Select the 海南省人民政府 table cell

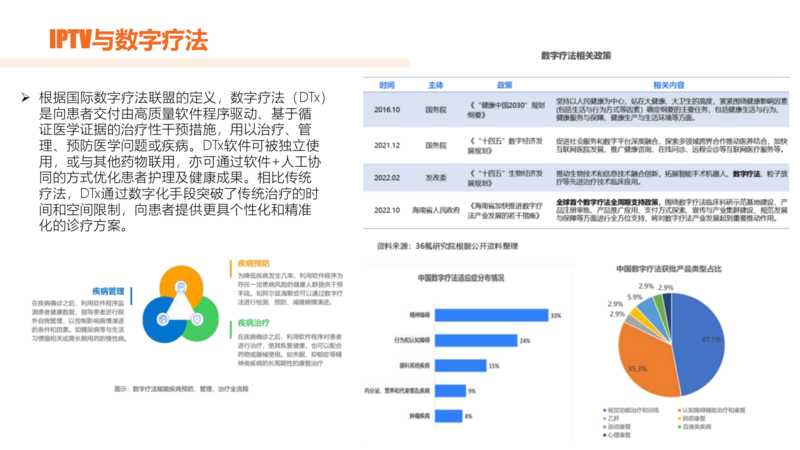tap(436, 210)
